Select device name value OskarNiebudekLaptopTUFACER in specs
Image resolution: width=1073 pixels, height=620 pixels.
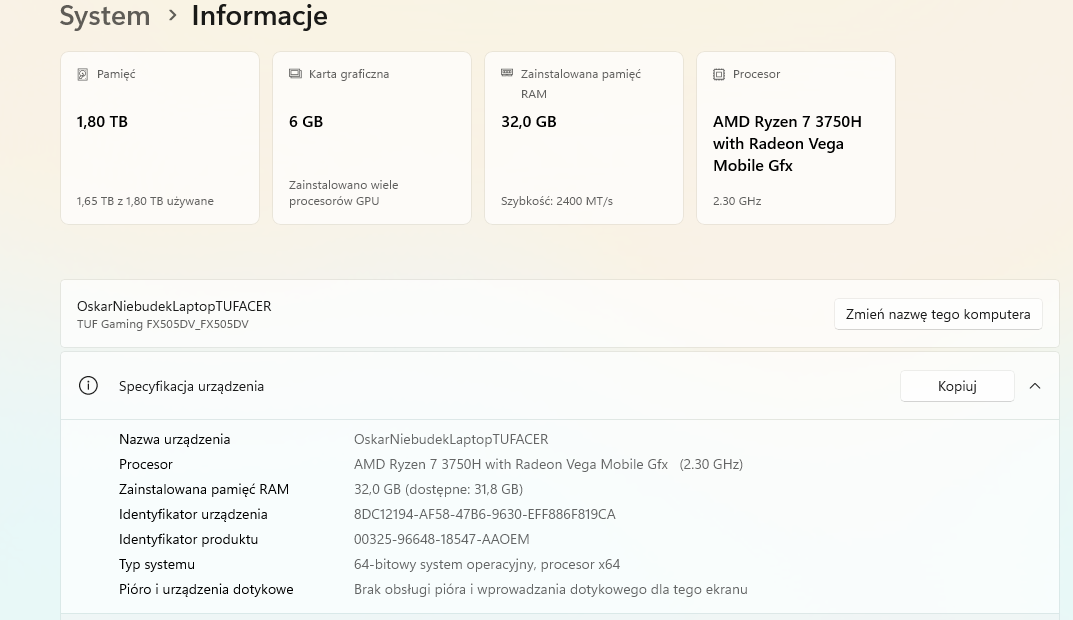point(451,439)
